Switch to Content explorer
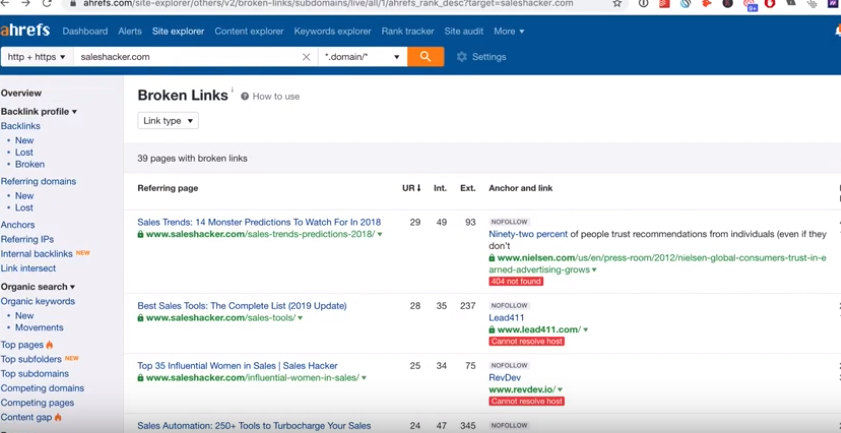841x433 pixels. pyautogui.click(x=249, y=31)
